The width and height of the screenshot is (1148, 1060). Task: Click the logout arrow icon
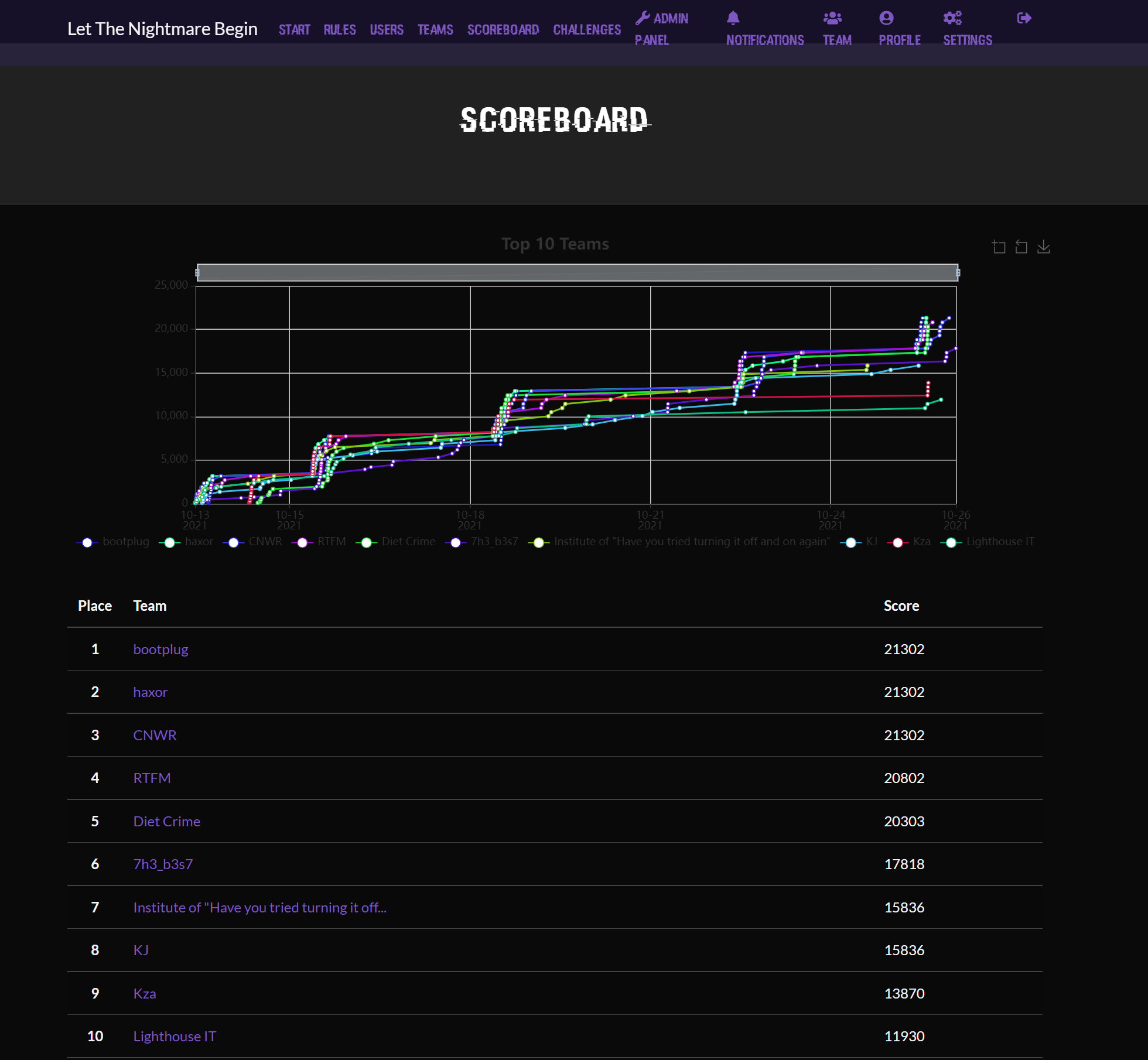tap(1024, 18)
